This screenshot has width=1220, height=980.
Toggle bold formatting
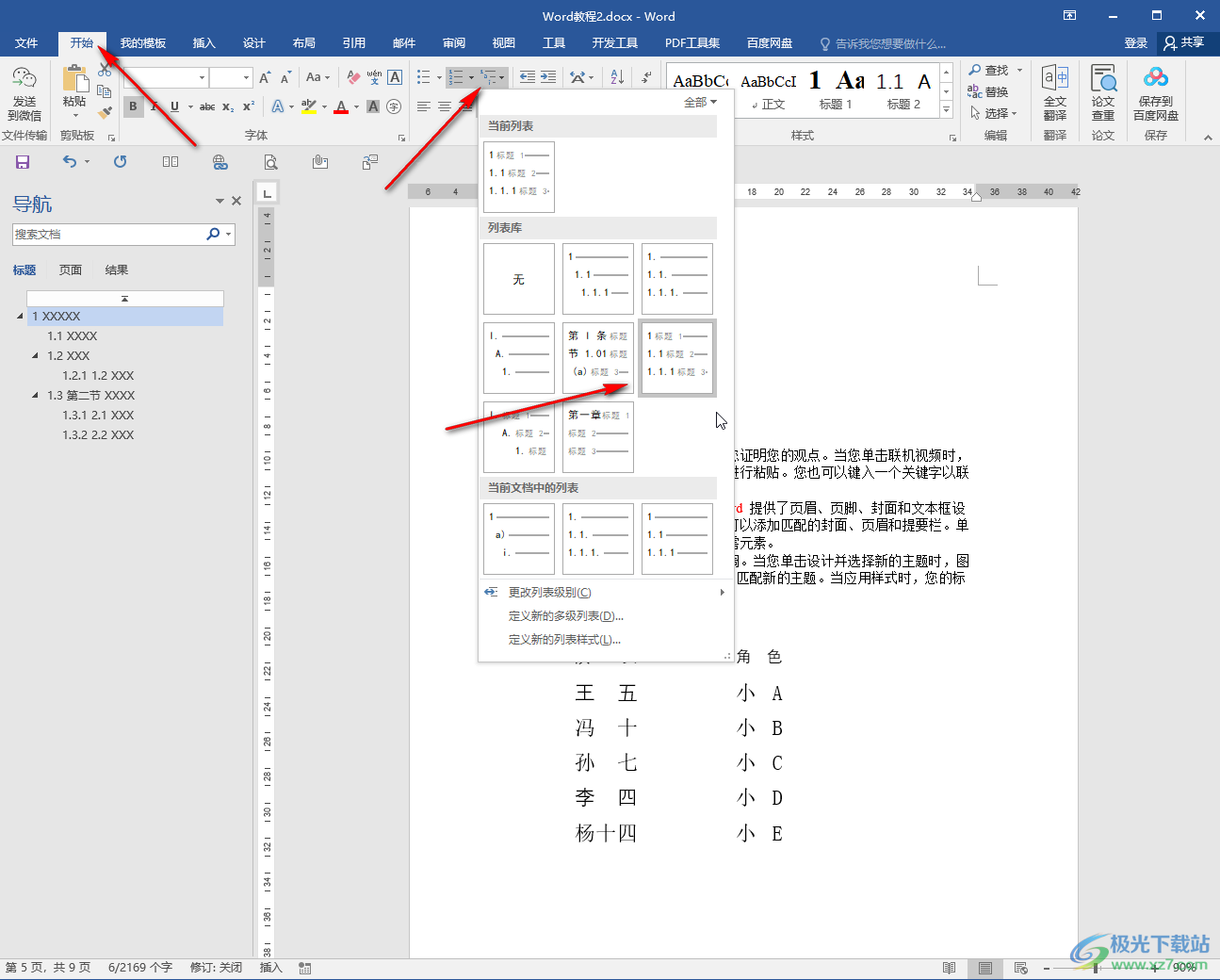(133, 106)
